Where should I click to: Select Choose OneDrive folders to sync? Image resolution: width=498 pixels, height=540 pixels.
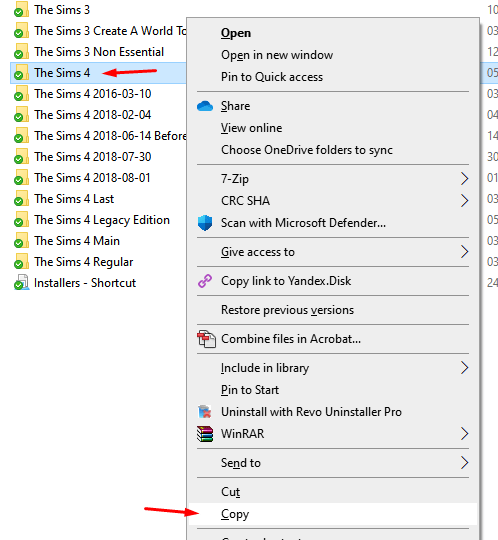pos(333,150)
